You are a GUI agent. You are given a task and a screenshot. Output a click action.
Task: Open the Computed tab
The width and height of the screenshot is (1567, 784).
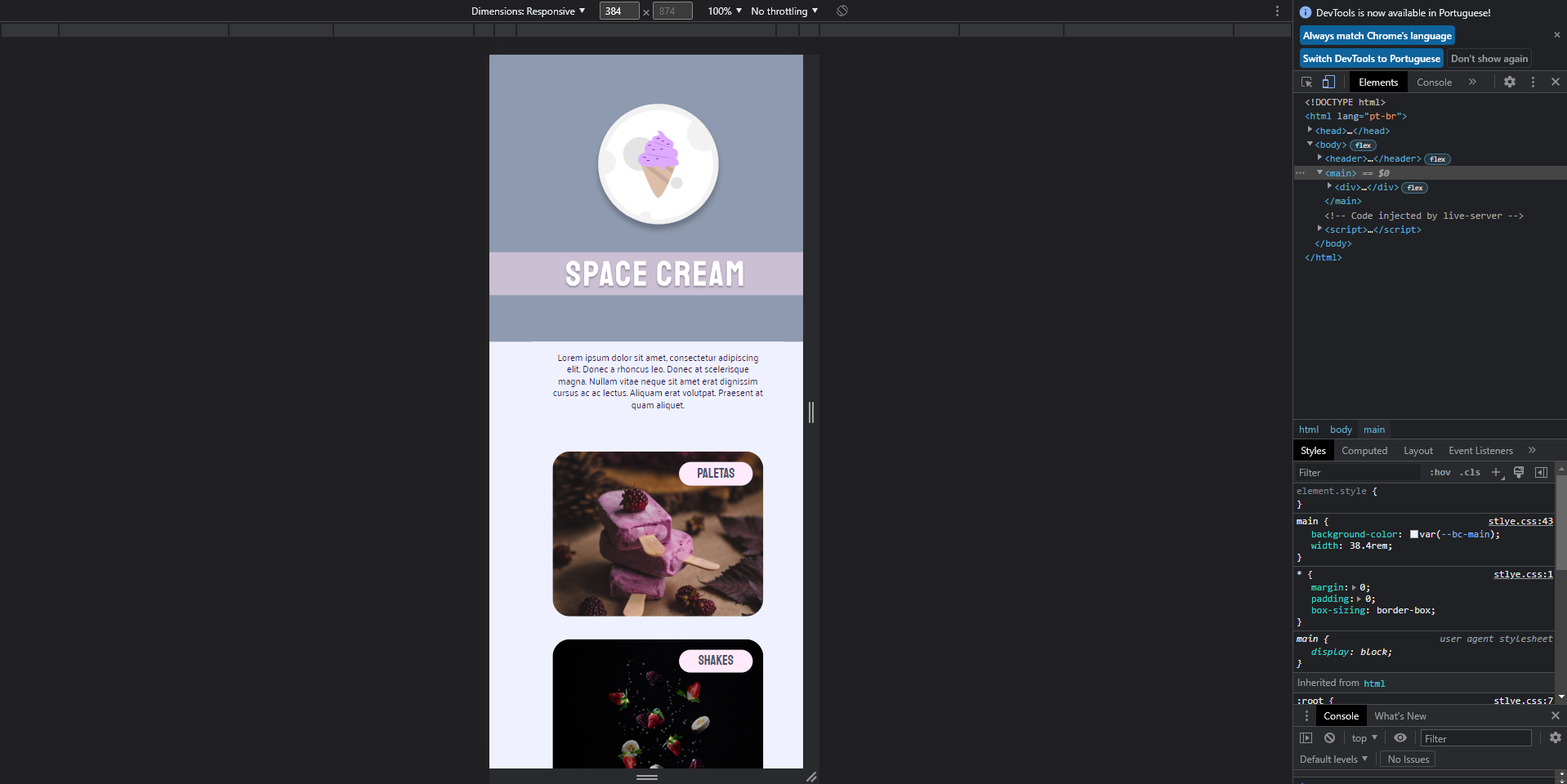click(1364, 451)
